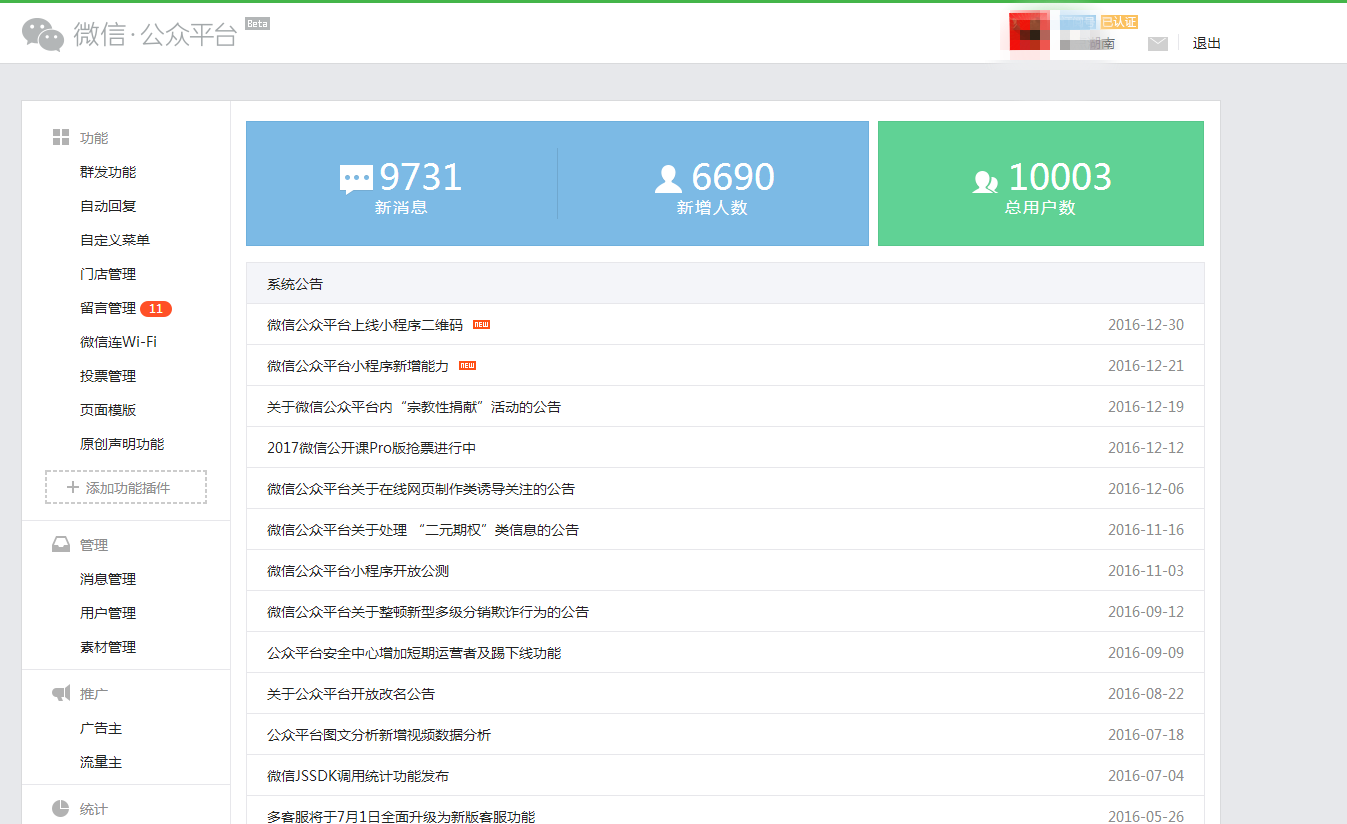Click the 推广 section heading
Viewport: 1347px width, 824px height.
pyautogui.click(x=94, y=693)
